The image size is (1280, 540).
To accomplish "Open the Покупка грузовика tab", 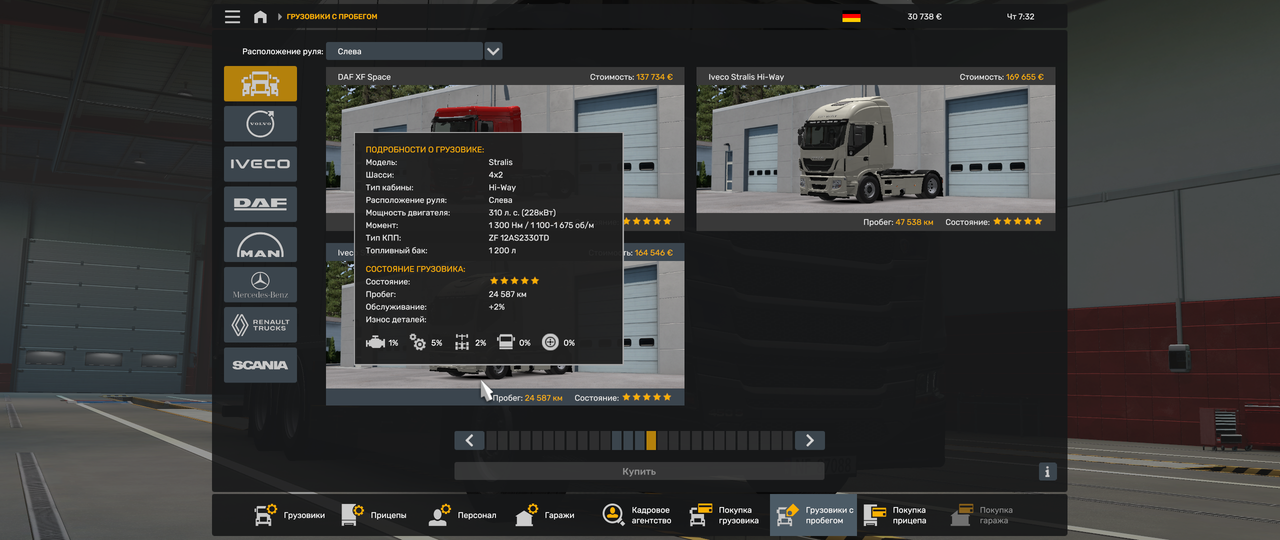I will (x=725, y=515).
